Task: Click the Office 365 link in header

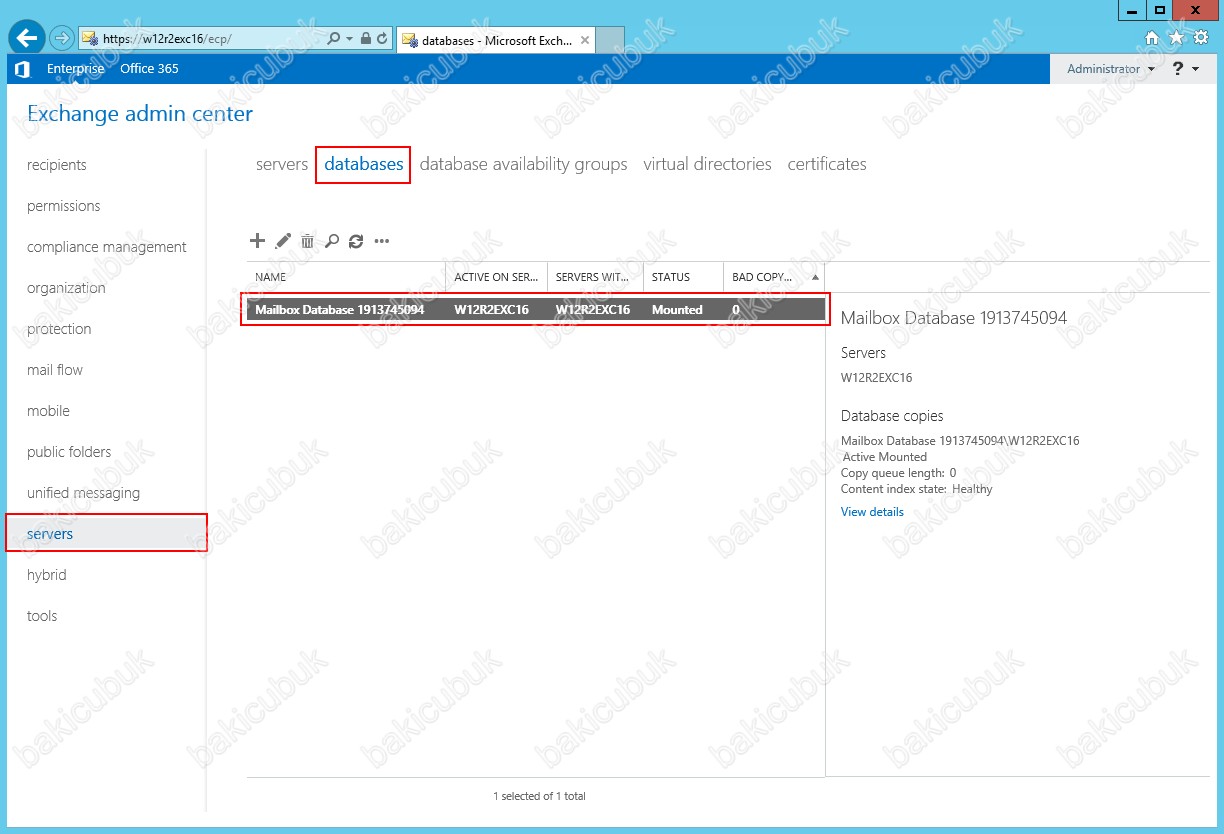Action: pos(149,69)
